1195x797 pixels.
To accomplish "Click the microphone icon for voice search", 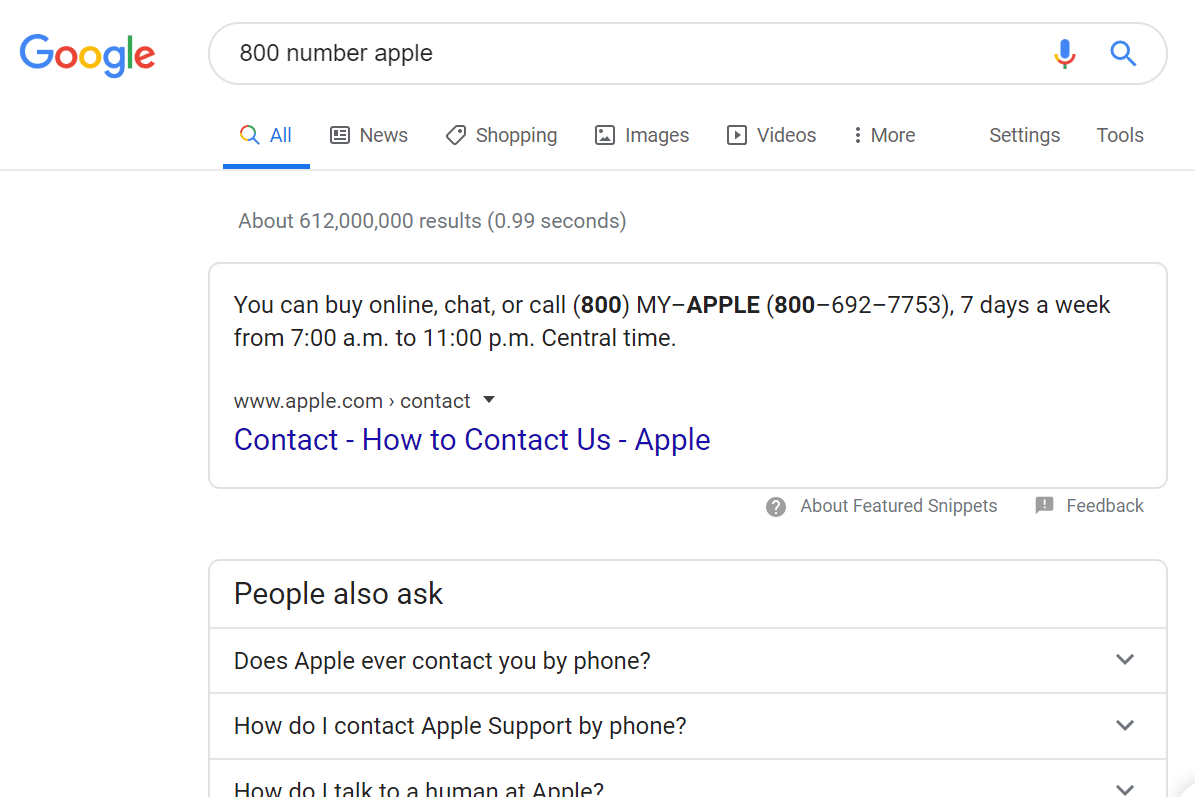I will (1065, 53).
